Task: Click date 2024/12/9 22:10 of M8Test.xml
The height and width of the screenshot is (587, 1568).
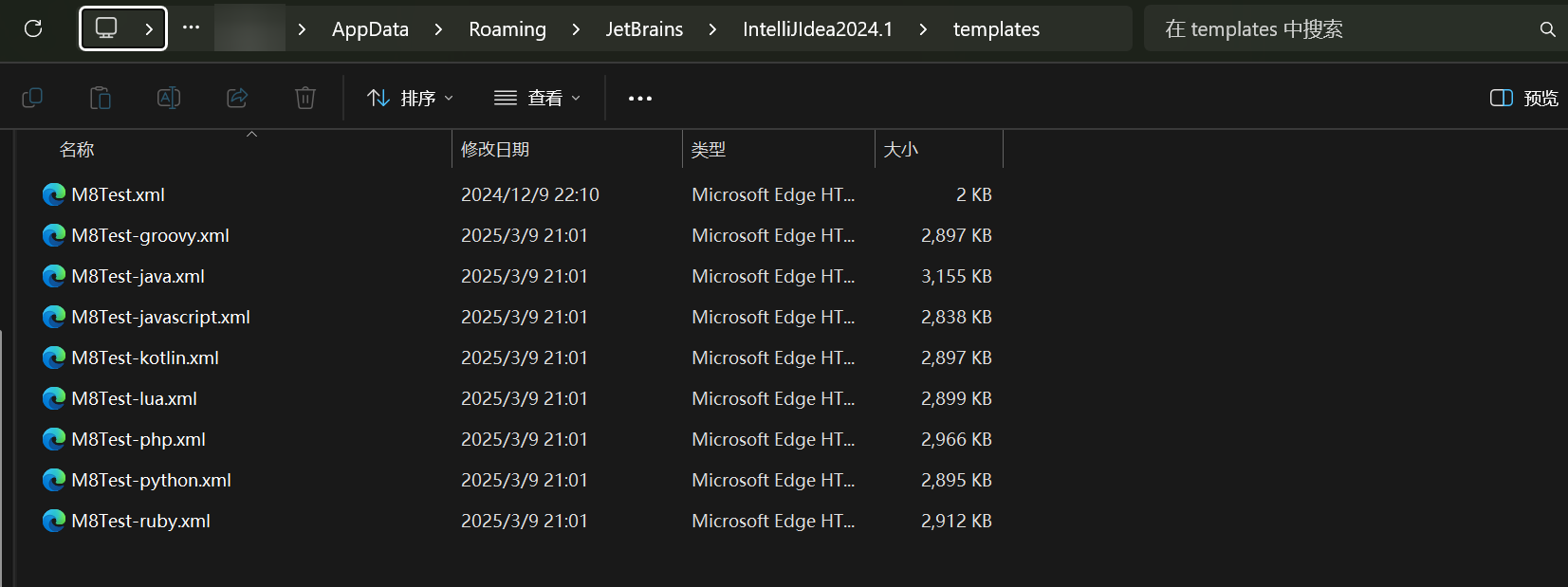Action: [530, 194]
